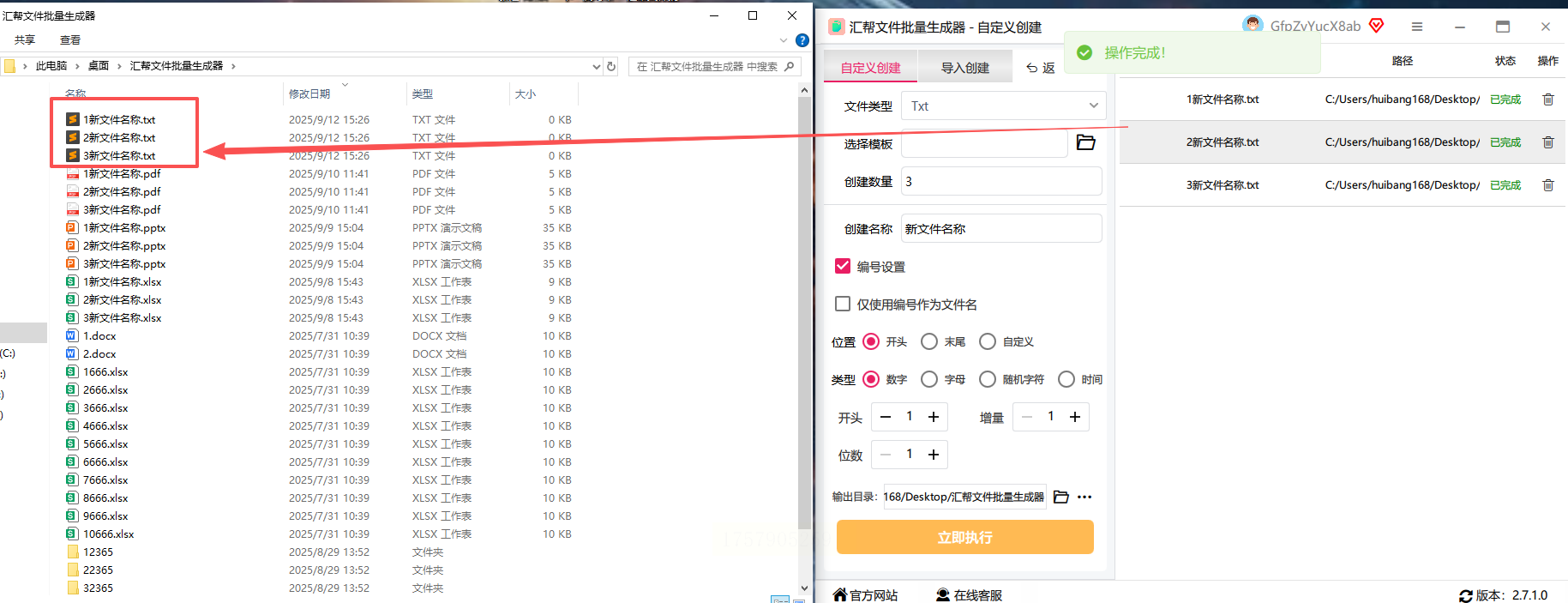1568x603 pixels.
Task: Select the 1新文件名称.pdf file icon
Action: [x=73, y=173]
